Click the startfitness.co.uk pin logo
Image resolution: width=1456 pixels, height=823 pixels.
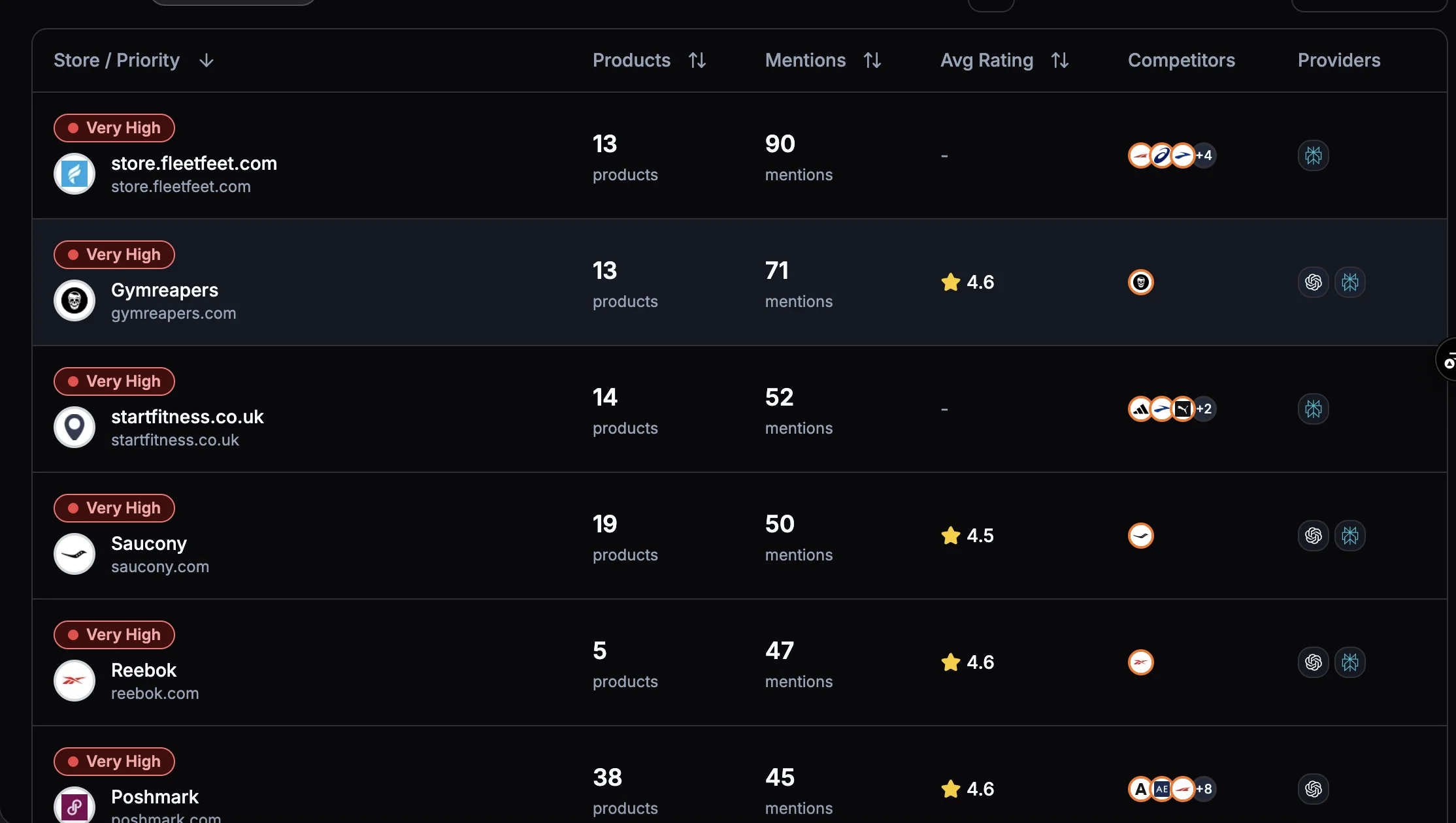tap(74, 427)
